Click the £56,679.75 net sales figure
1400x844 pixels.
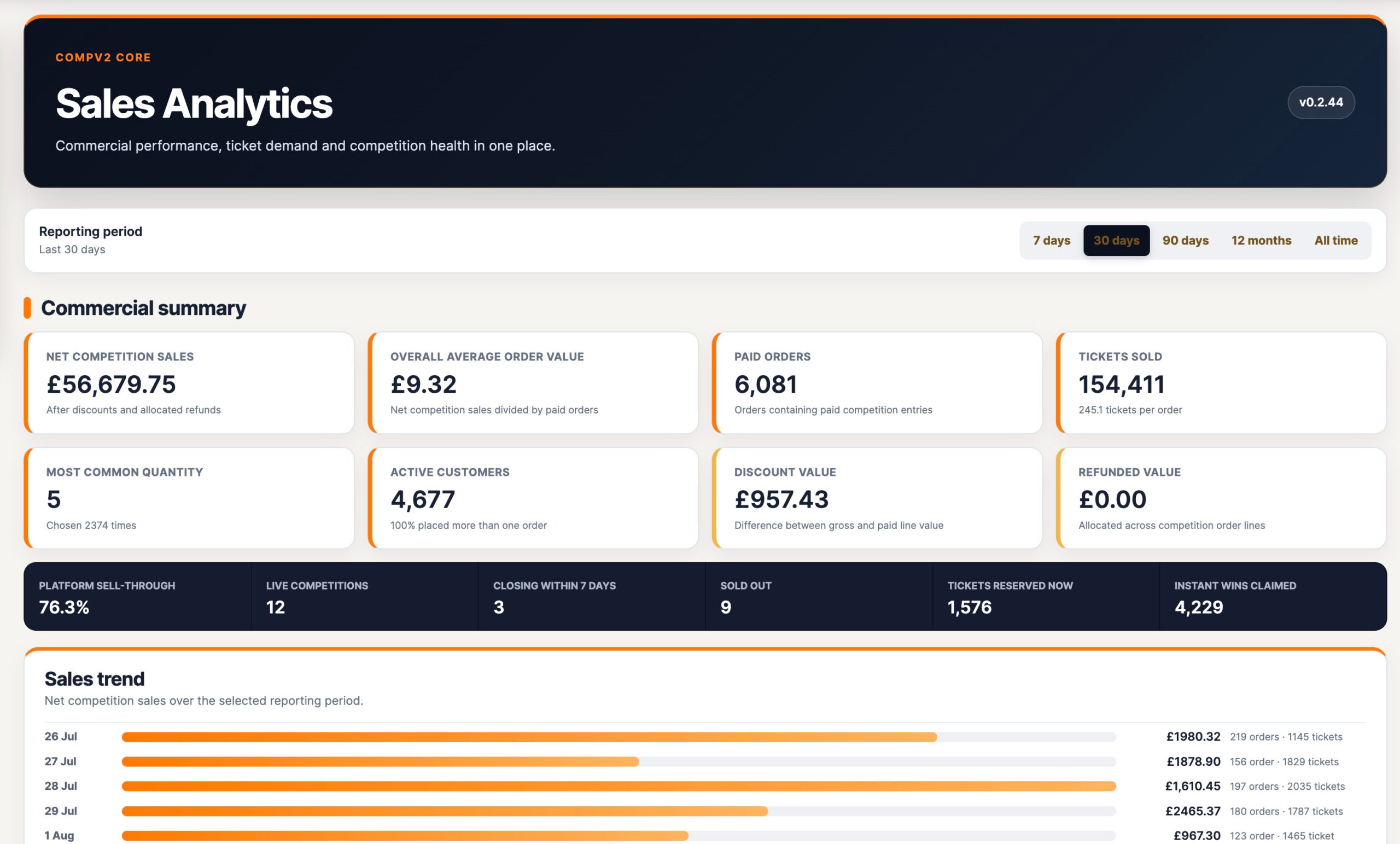pyautogui.click(x=111, y=384)
